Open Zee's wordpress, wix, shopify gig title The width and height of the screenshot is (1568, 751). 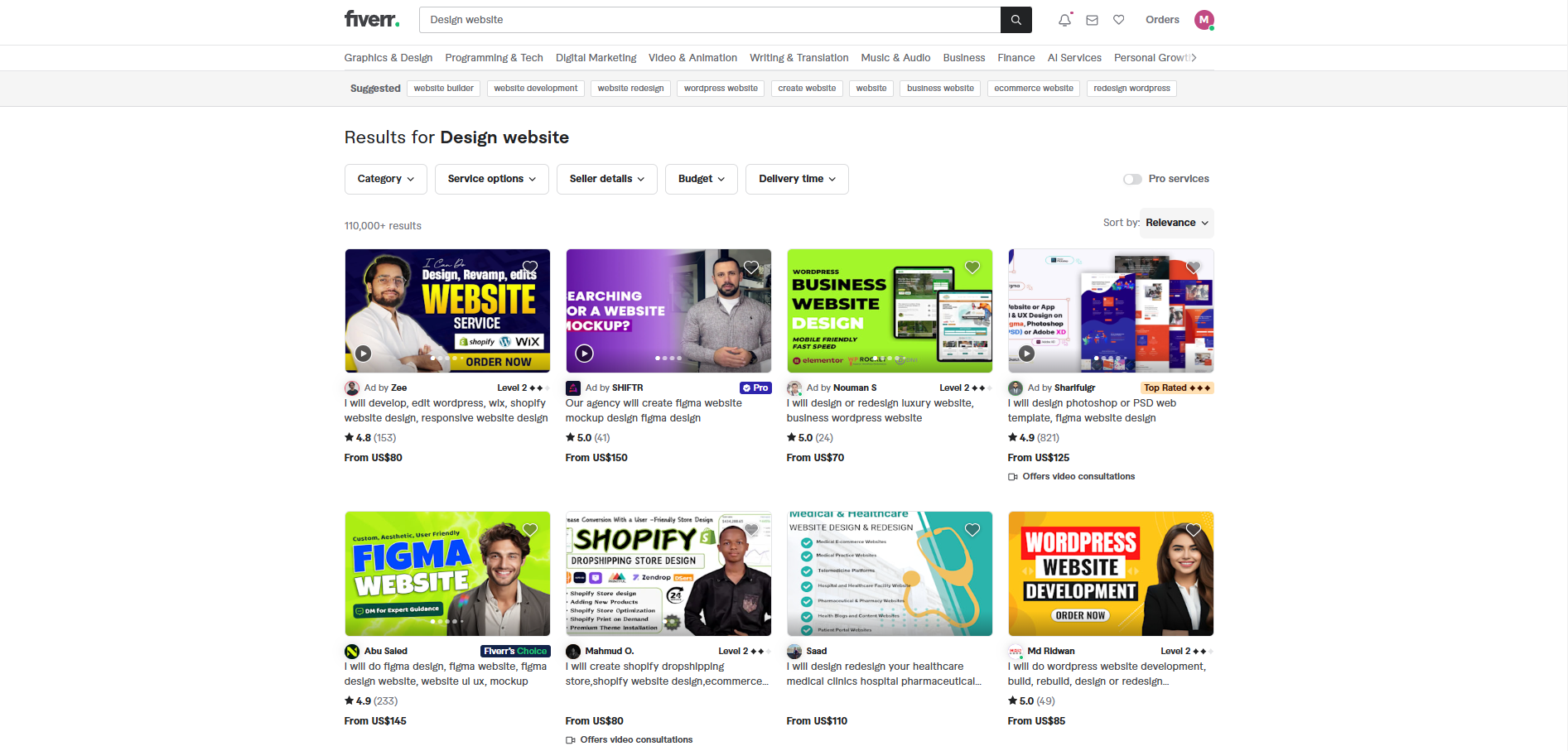click(x=446, y=411)
